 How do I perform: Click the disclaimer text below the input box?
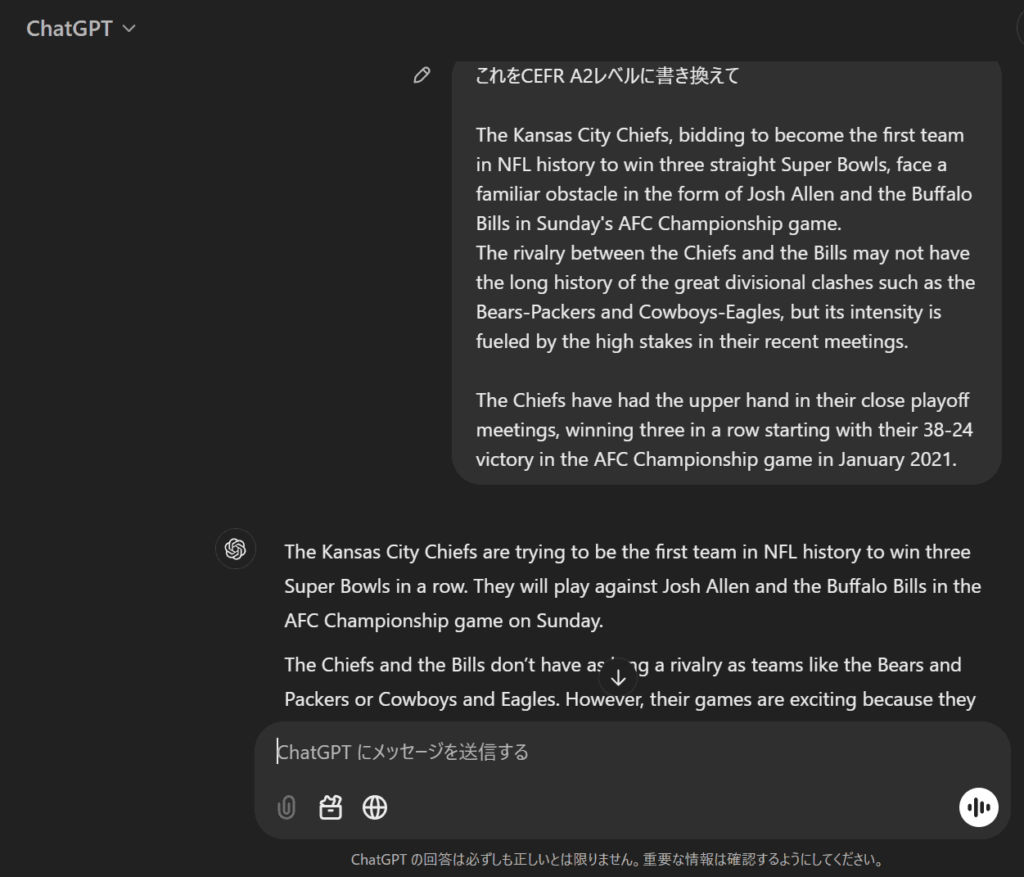(617, 859)
